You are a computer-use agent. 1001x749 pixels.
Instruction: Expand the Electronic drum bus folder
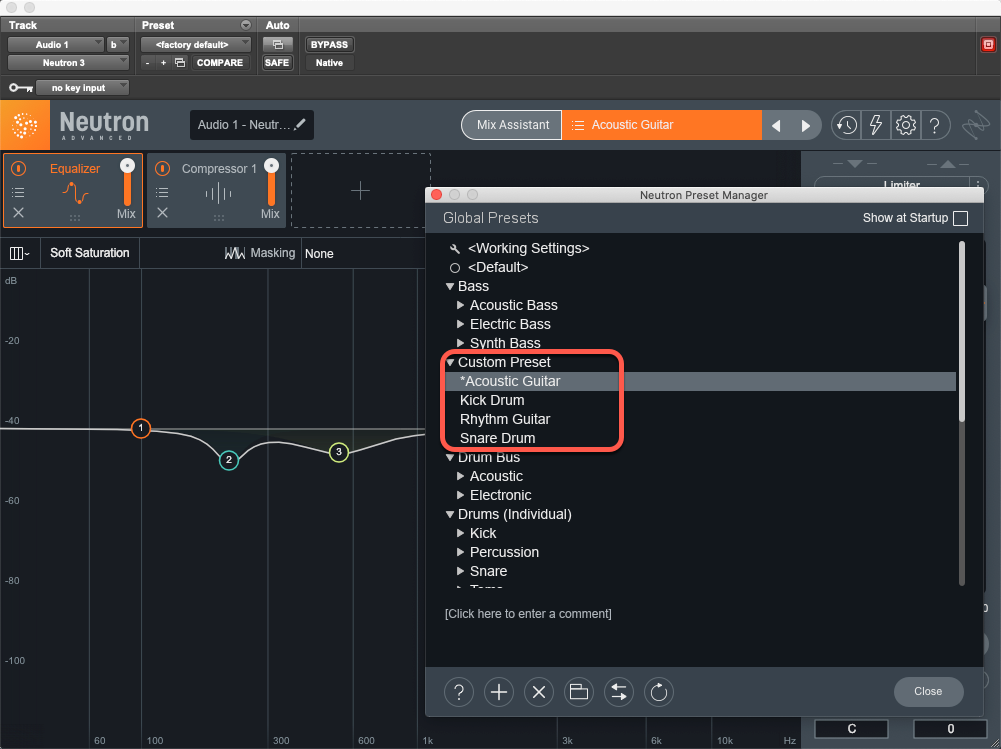coord(460,495)
